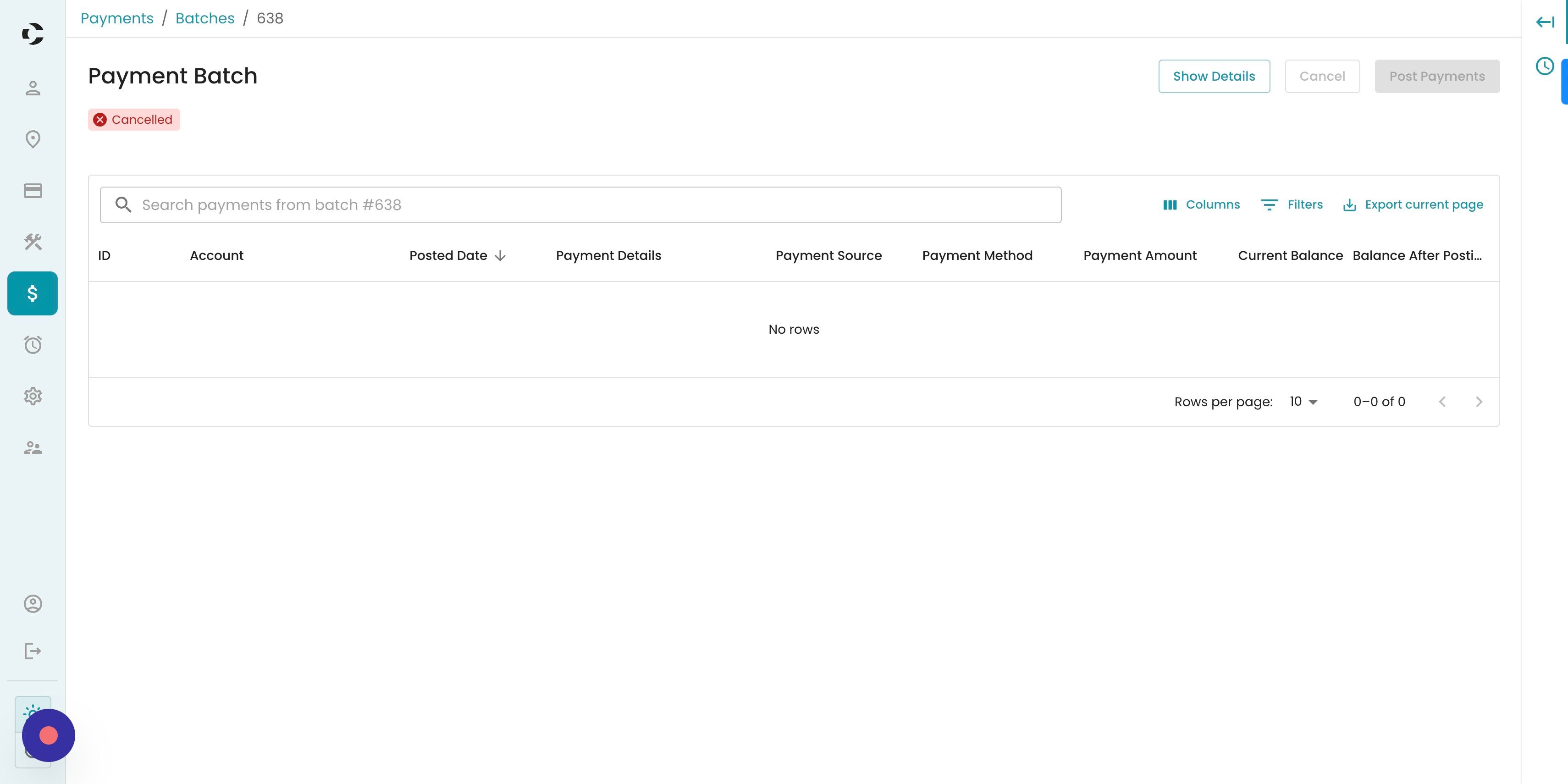The height and width of the screenshot is (784, 1568).
Task: Open the Columns selector
Action: 1201,204
